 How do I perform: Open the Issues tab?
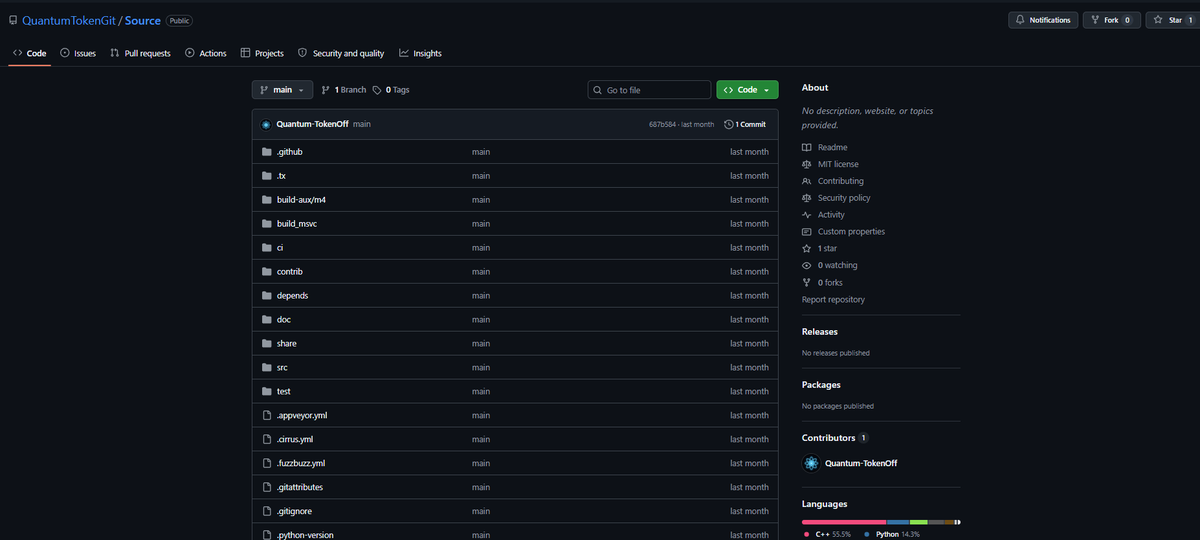click(x=78, y=53)
